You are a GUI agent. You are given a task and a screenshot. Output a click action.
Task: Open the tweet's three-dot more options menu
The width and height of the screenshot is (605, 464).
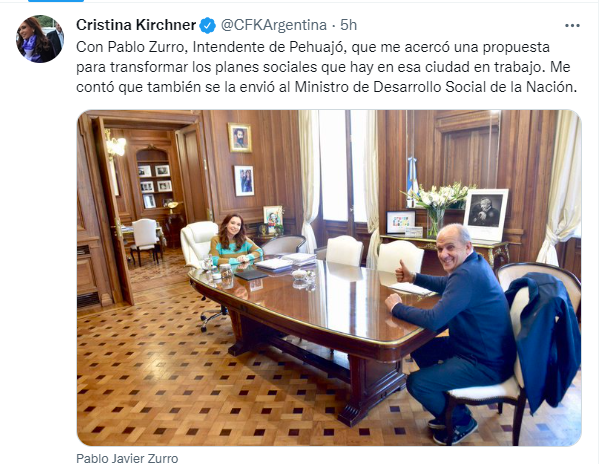click(572, 25)
